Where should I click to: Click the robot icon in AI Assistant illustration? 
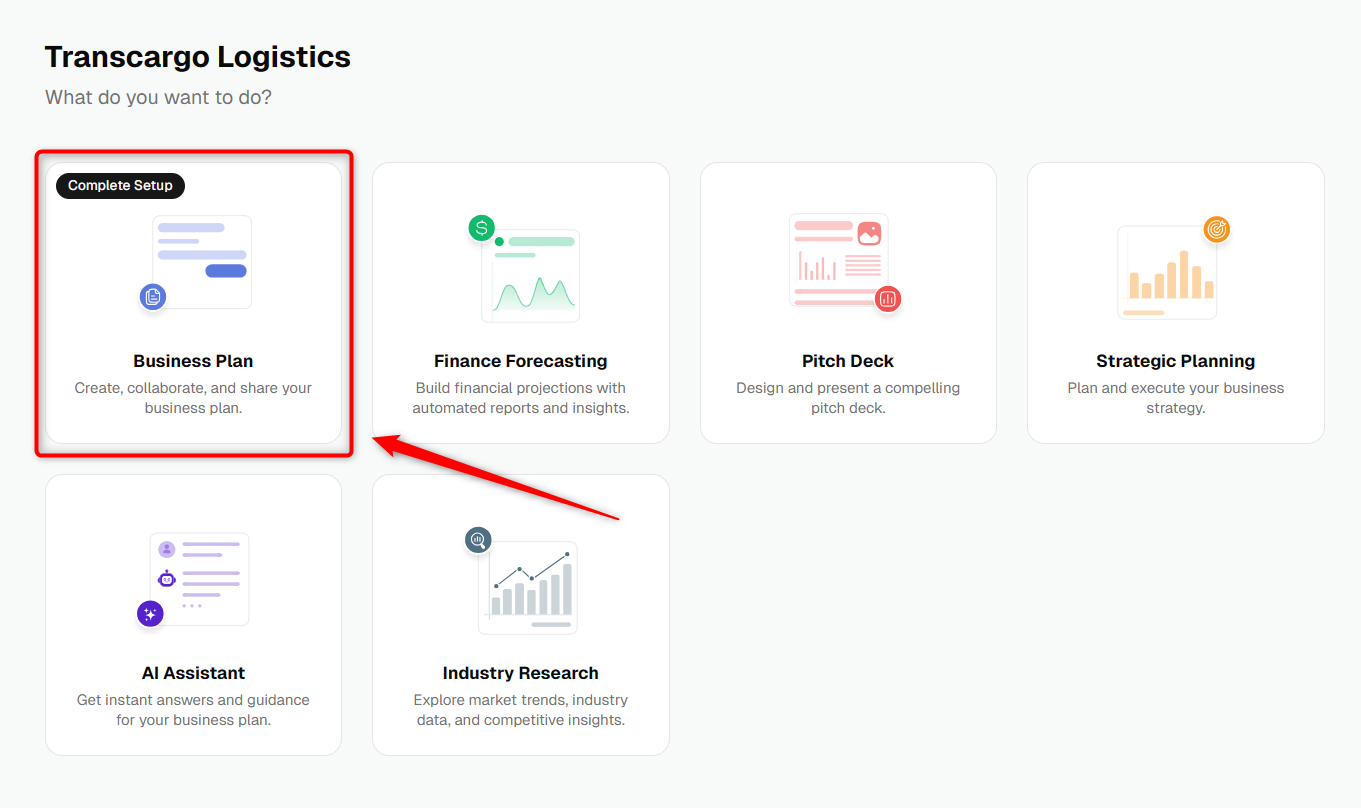pyautogui.click(x=167, y=578)
